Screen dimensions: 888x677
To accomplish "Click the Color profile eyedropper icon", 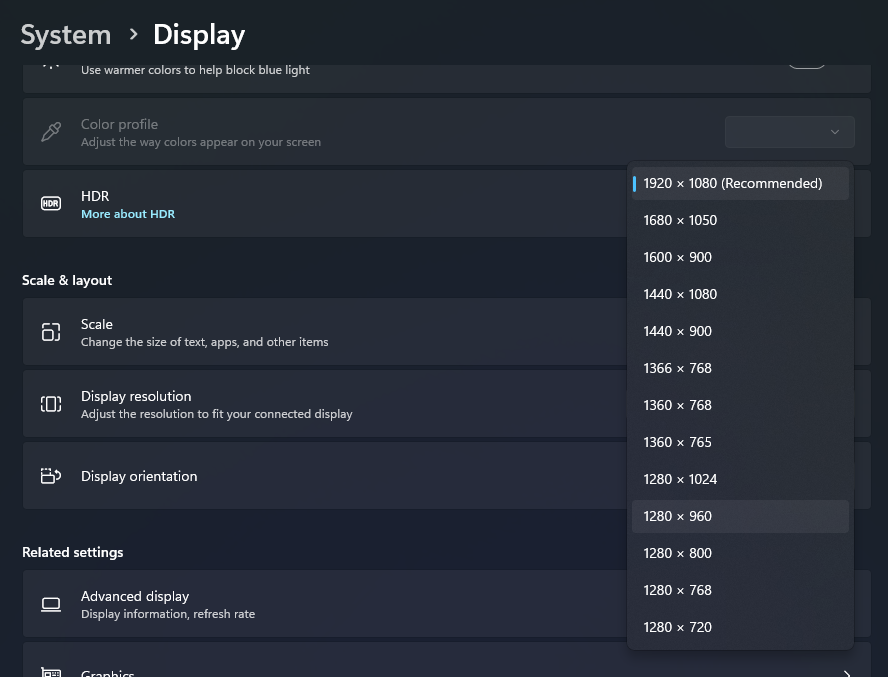I will pos(51,132).
